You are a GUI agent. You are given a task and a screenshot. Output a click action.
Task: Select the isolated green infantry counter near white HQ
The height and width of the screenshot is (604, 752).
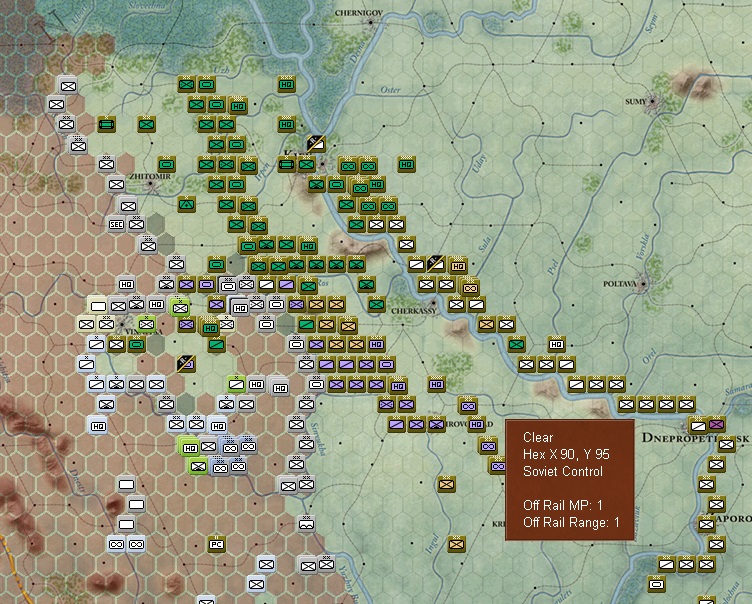click(517, 344)
